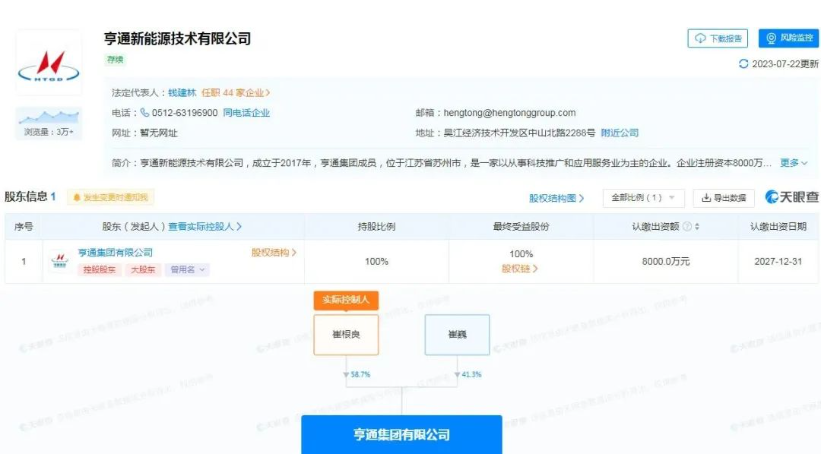Click the 下载报告 download report button

point(717,39)
